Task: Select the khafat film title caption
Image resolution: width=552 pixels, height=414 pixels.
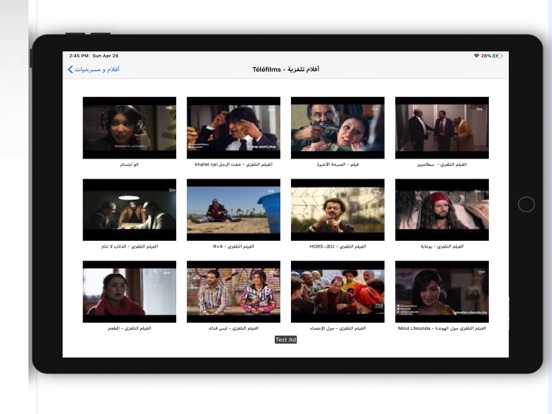Action: [233, 164]
